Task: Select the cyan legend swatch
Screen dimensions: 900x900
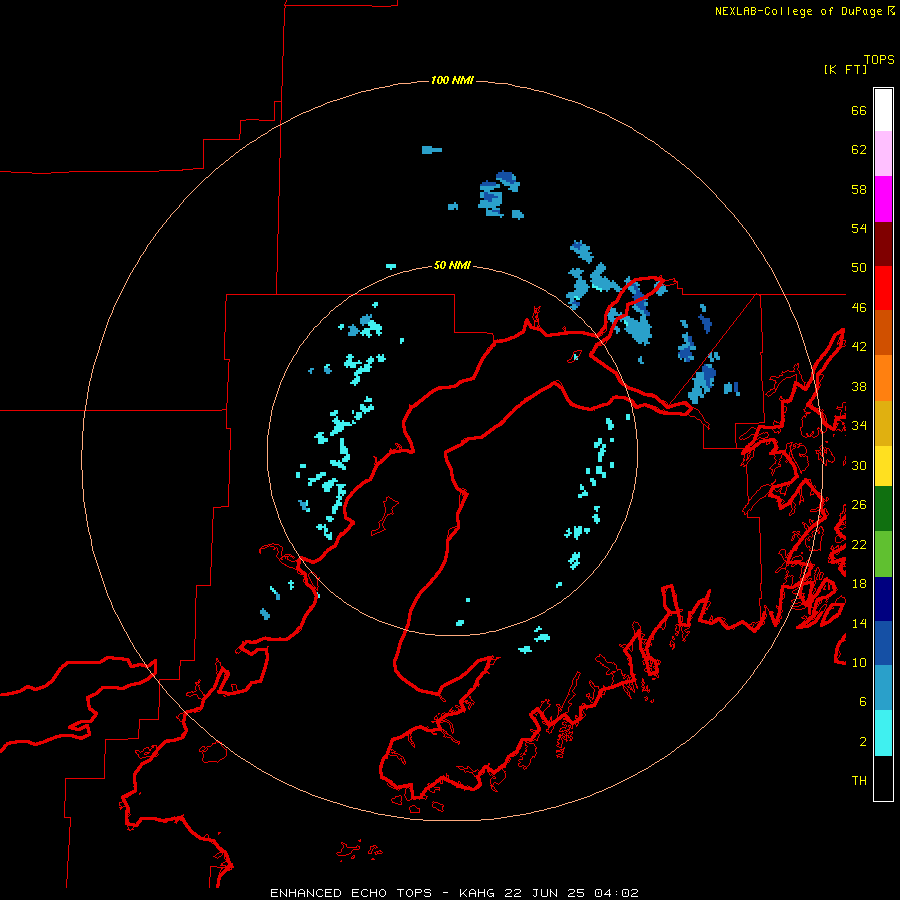Action: 883,733
